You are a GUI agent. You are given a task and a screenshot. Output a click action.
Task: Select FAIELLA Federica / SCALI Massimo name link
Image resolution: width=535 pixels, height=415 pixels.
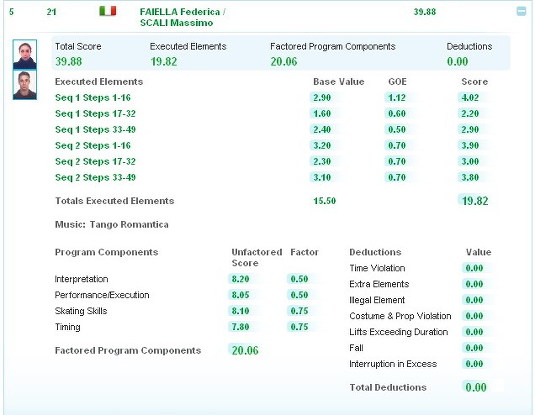[183, 17]
